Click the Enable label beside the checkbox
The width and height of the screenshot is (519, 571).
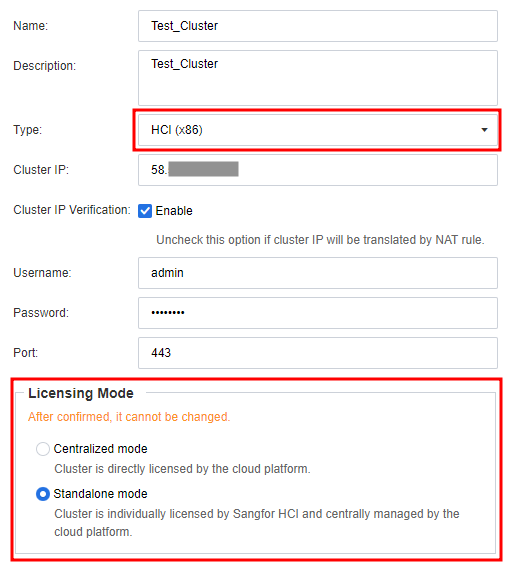pos(174,210)
